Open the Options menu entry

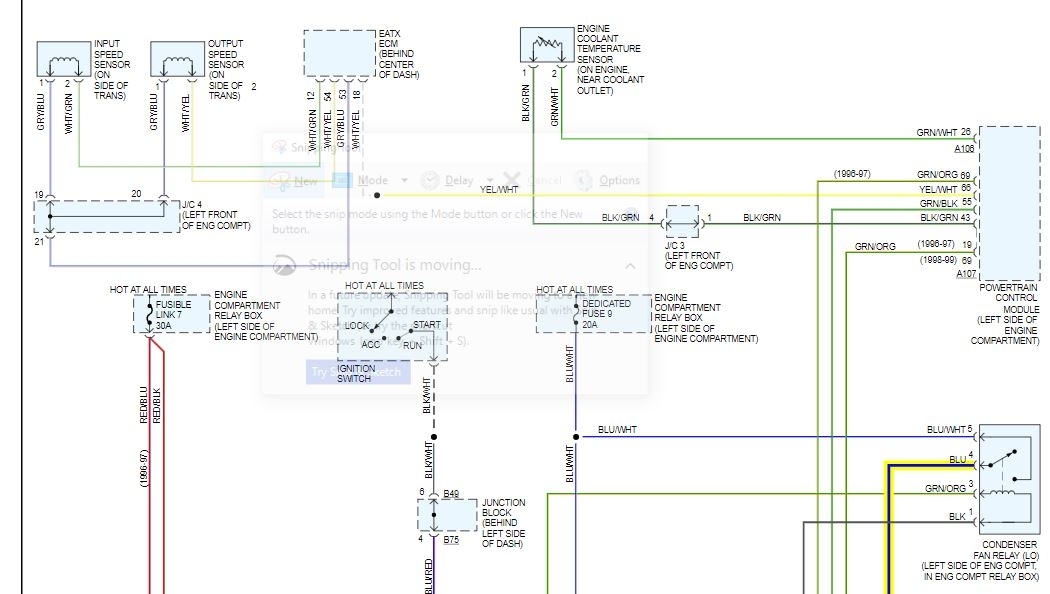[x=618, y=180]
